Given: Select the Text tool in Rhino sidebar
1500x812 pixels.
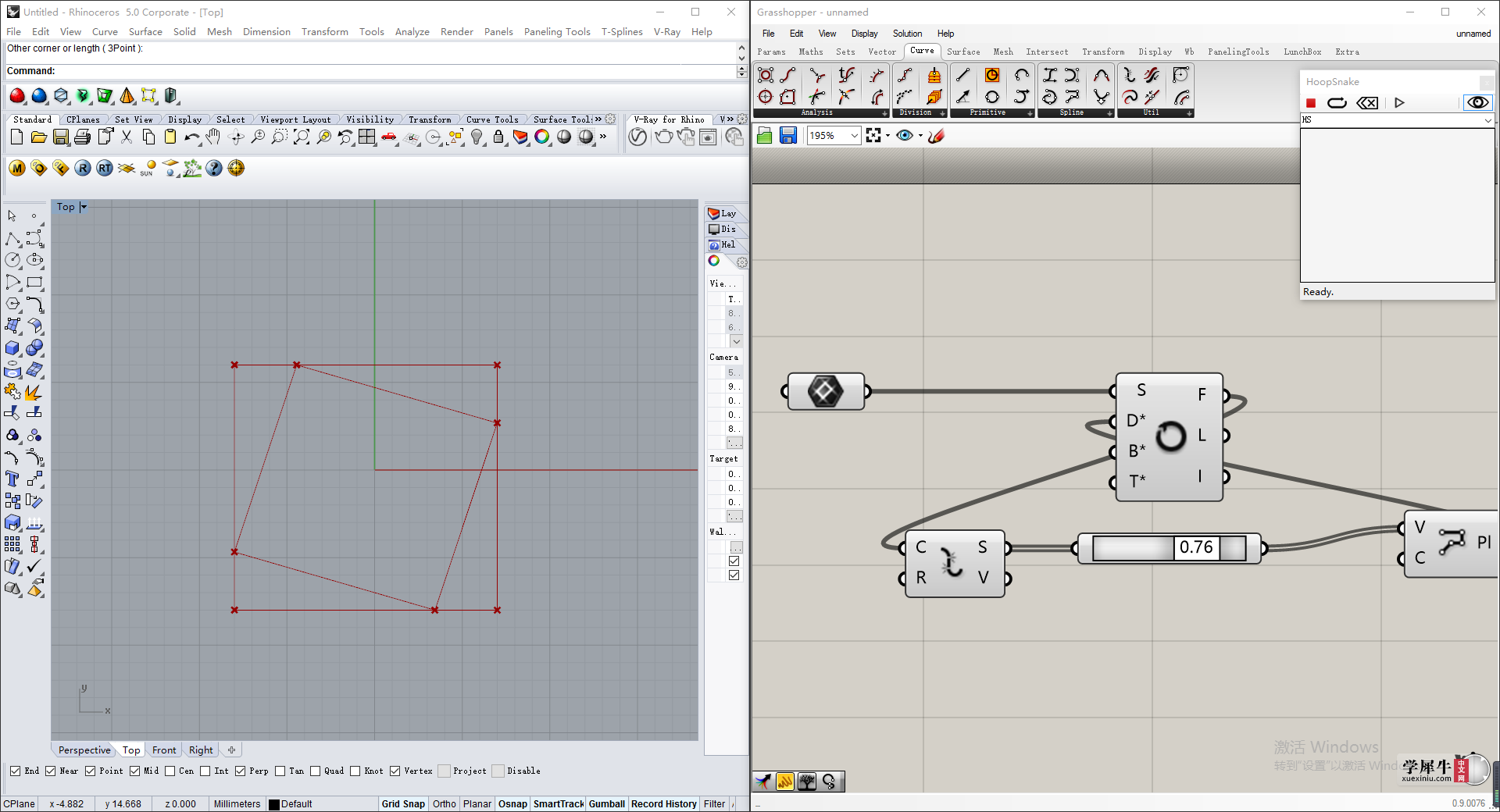Looking at the screenshot, I should point(12,479).
